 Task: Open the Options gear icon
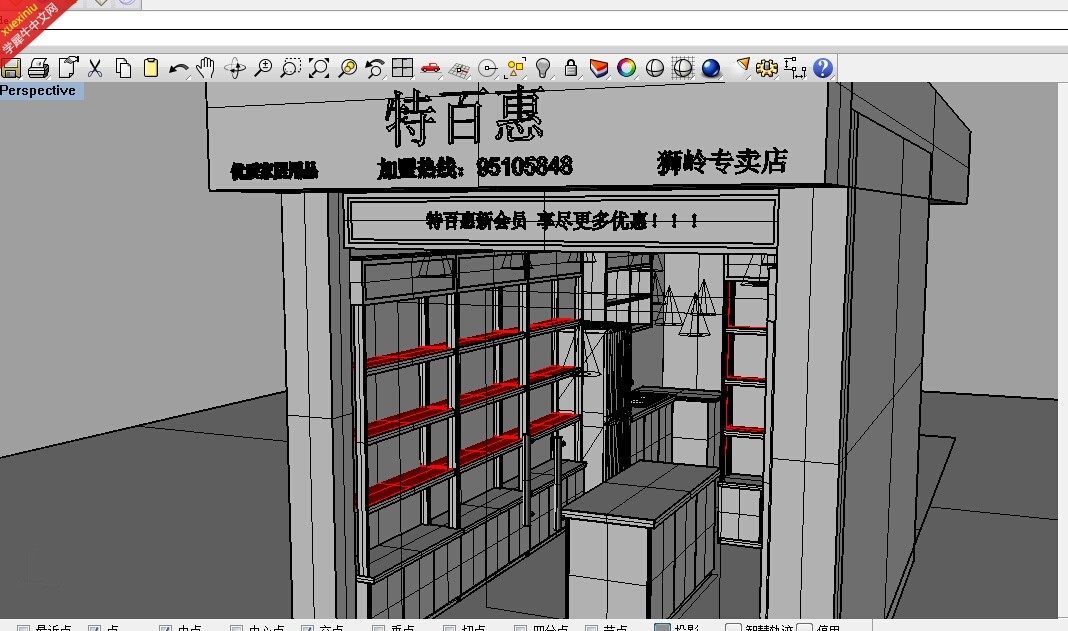pyautogui.click(x=767, y=68)
